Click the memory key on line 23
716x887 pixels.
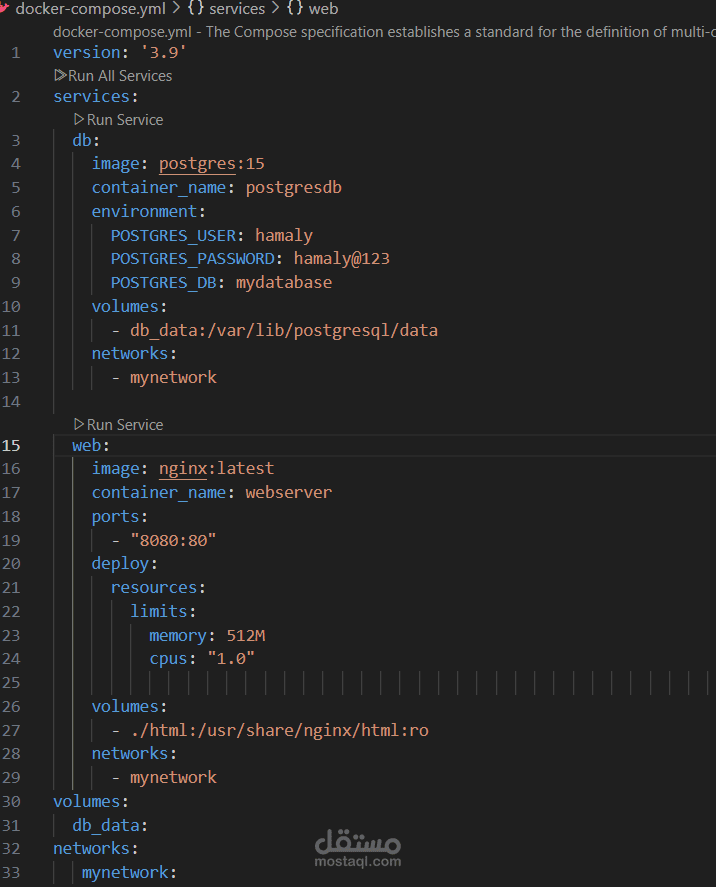pos(178,635)
